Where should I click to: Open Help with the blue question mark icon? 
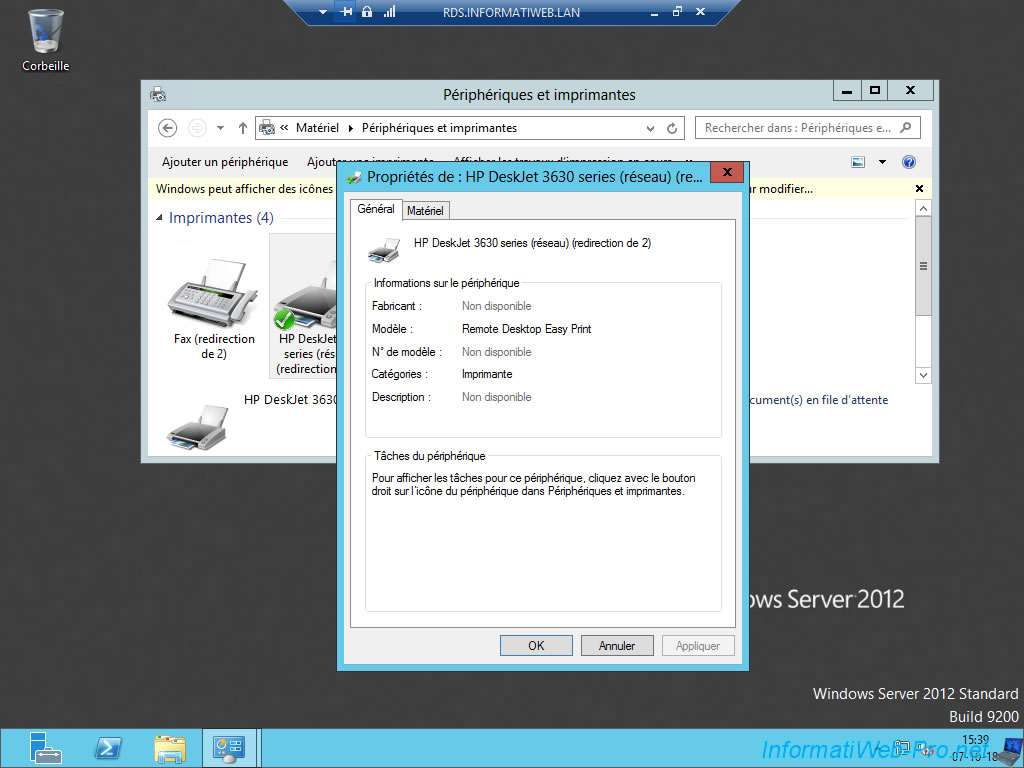[x=908, y=162]
